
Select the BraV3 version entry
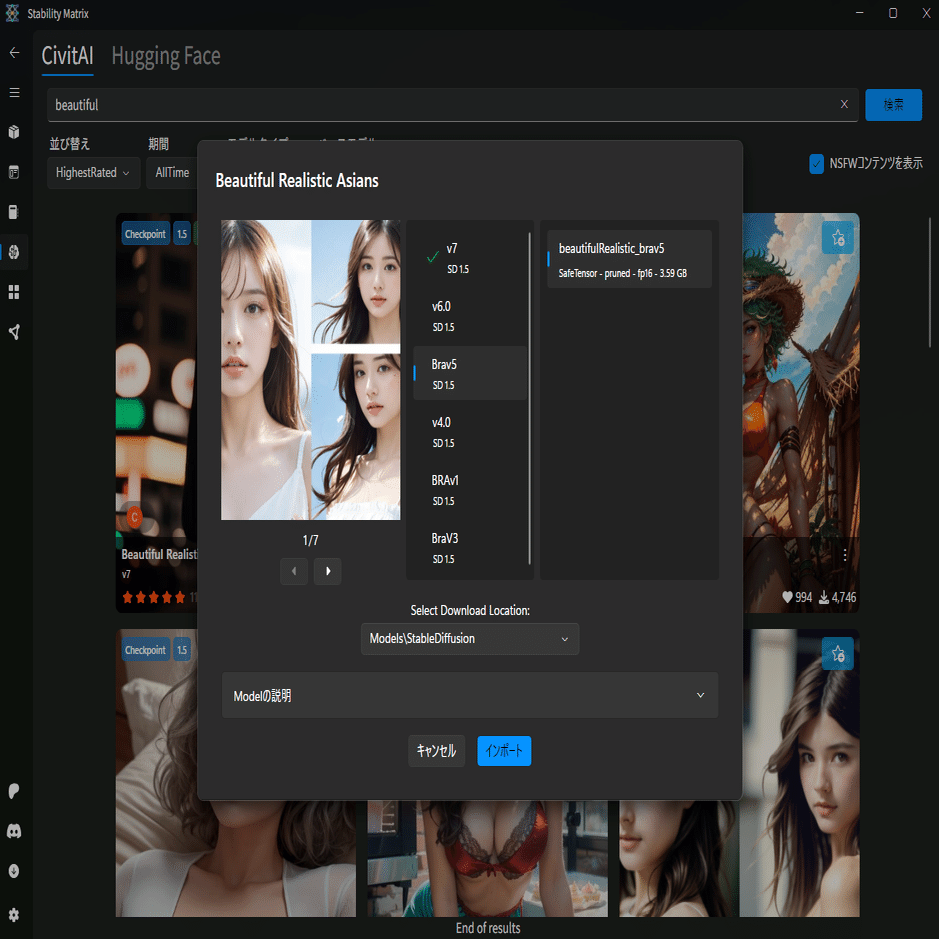pyautogui.click(x=470, y=548)
